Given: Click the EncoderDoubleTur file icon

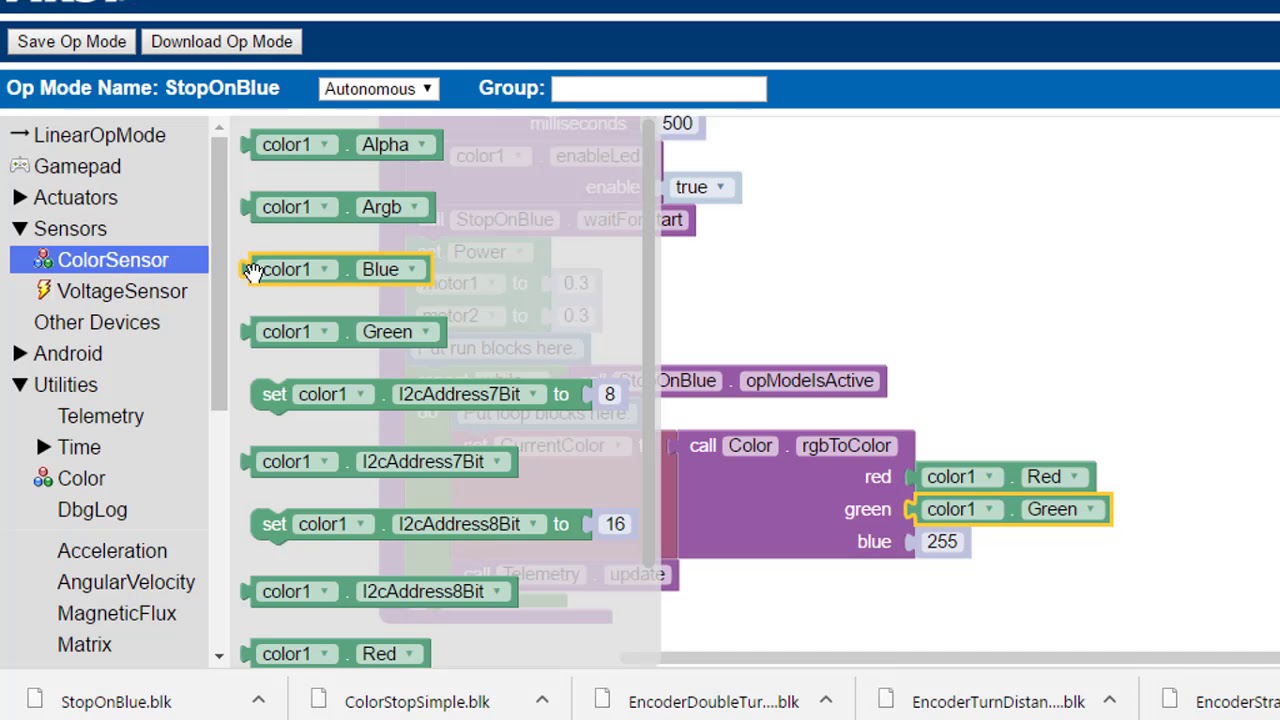Looking at the screenshot, I should tap(603, 700).
